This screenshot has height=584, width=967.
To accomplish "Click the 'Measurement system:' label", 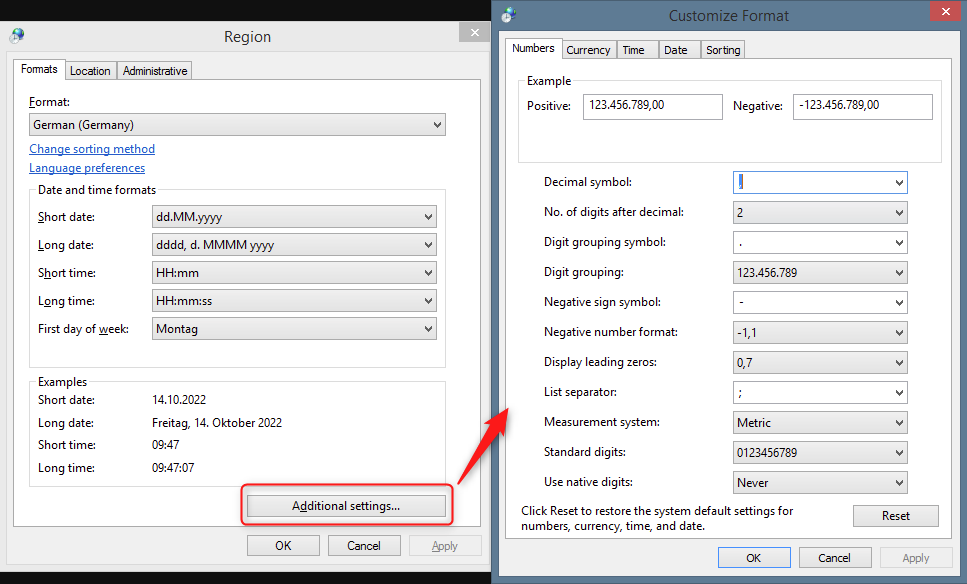I will click(601, 422).
